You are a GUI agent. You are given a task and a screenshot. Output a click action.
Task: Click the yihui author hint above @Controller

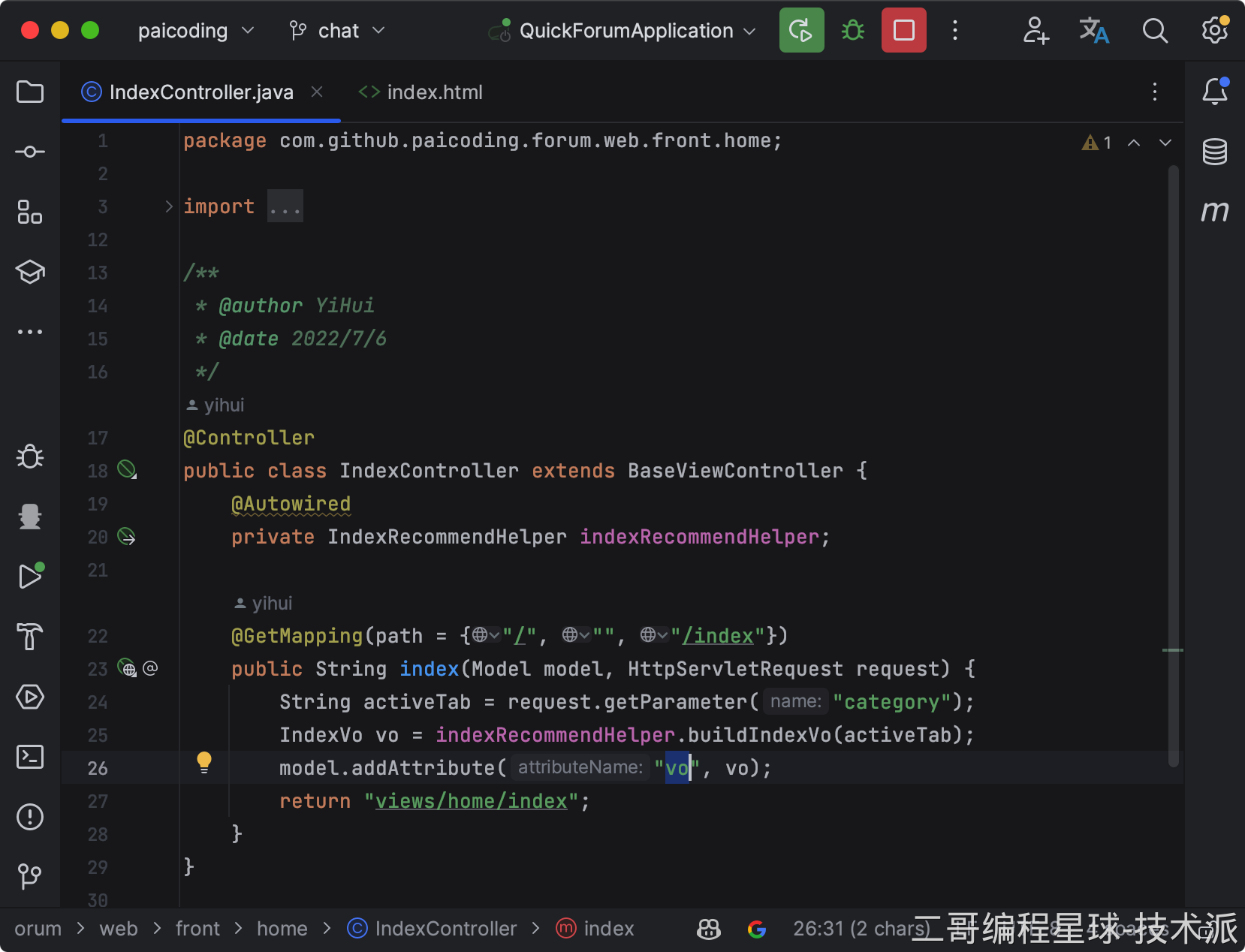click(x=215, y=405)
